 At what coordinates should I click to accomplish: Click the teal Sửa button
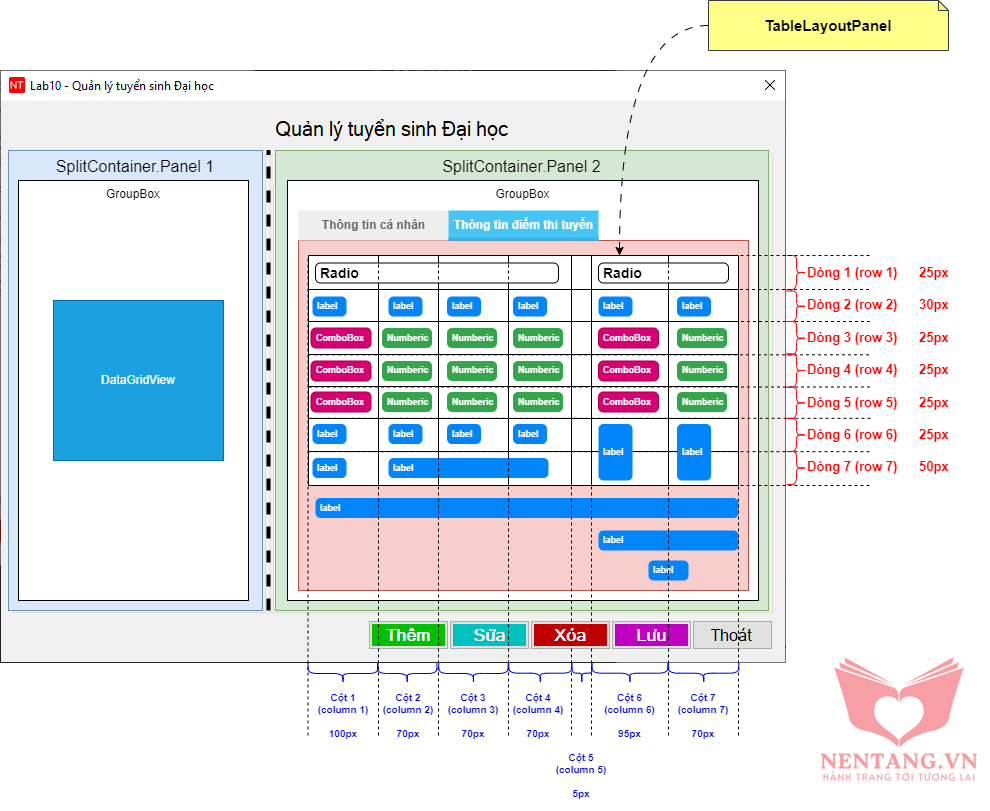coord(489,635)
